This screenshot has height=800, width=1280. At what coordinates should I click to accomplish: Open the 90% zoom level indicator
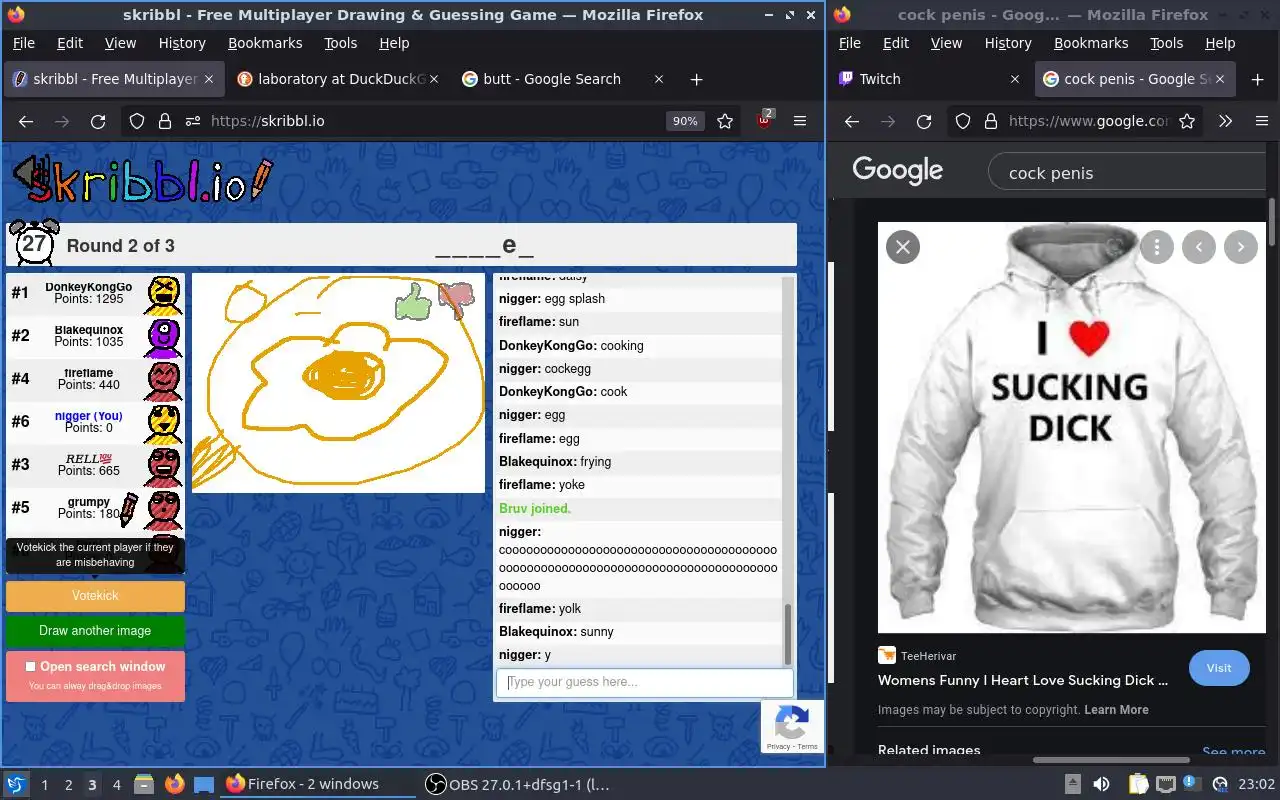coord(685,121)
